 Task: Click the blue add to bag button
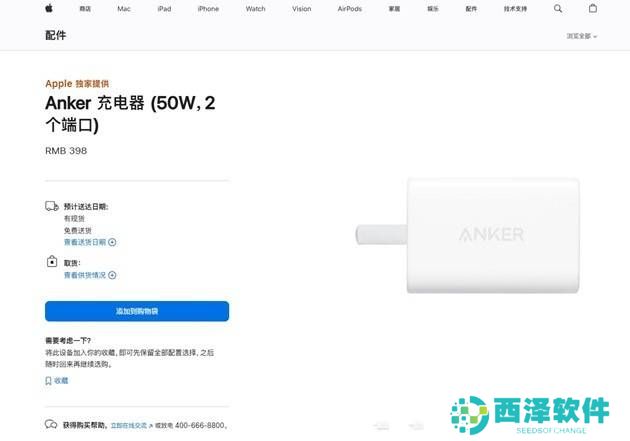coord(137,311)
